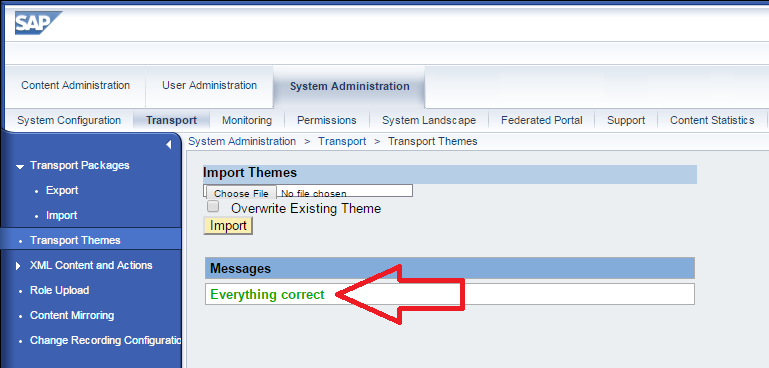This screenshot has width=769, height=368.
Task: Open Import under Transport Packages
Action: coord(62,215)
